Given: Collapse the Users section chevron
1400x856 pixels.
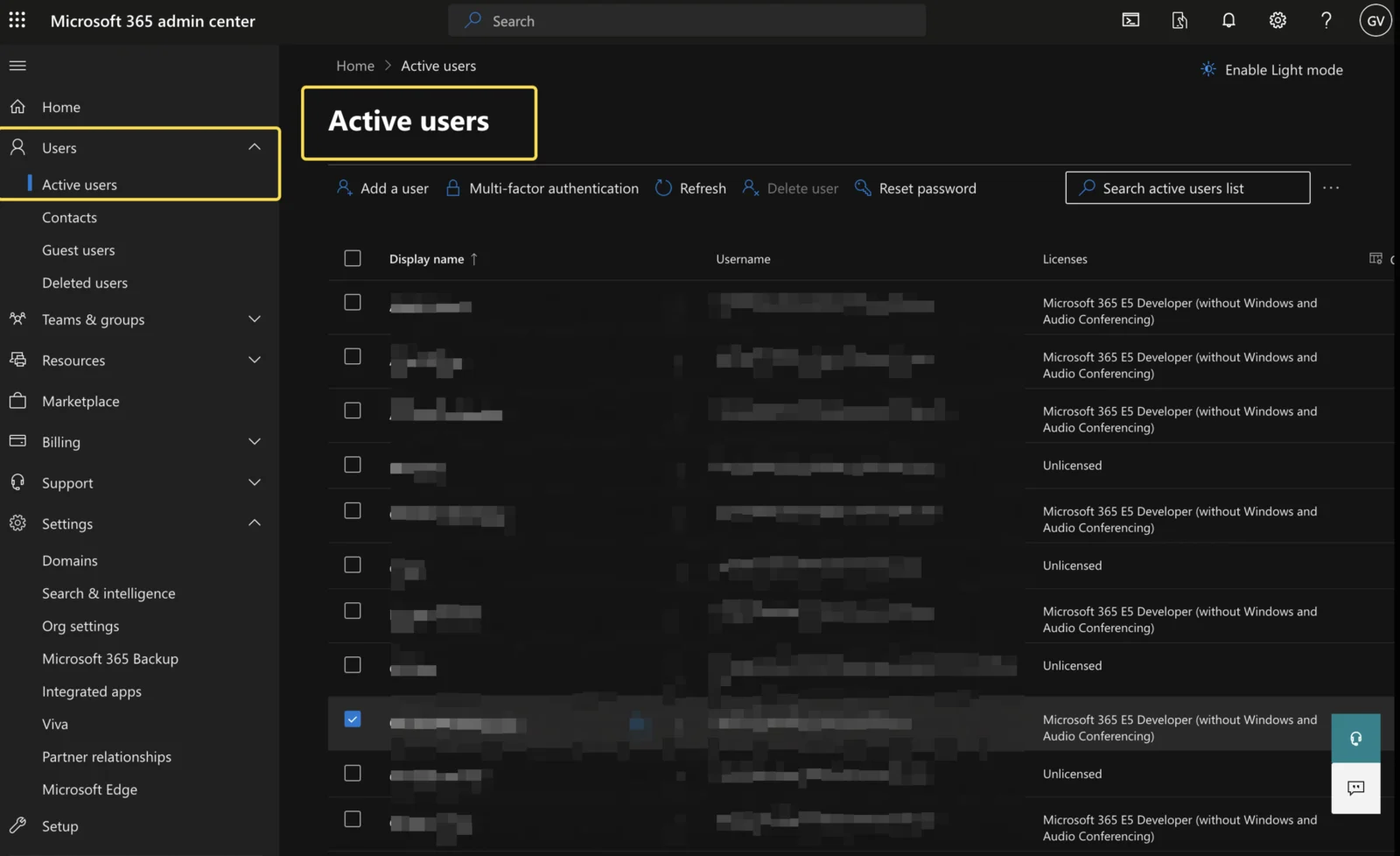Looking at the screenshot, I should pyautogui.click(x=255, y=147).
